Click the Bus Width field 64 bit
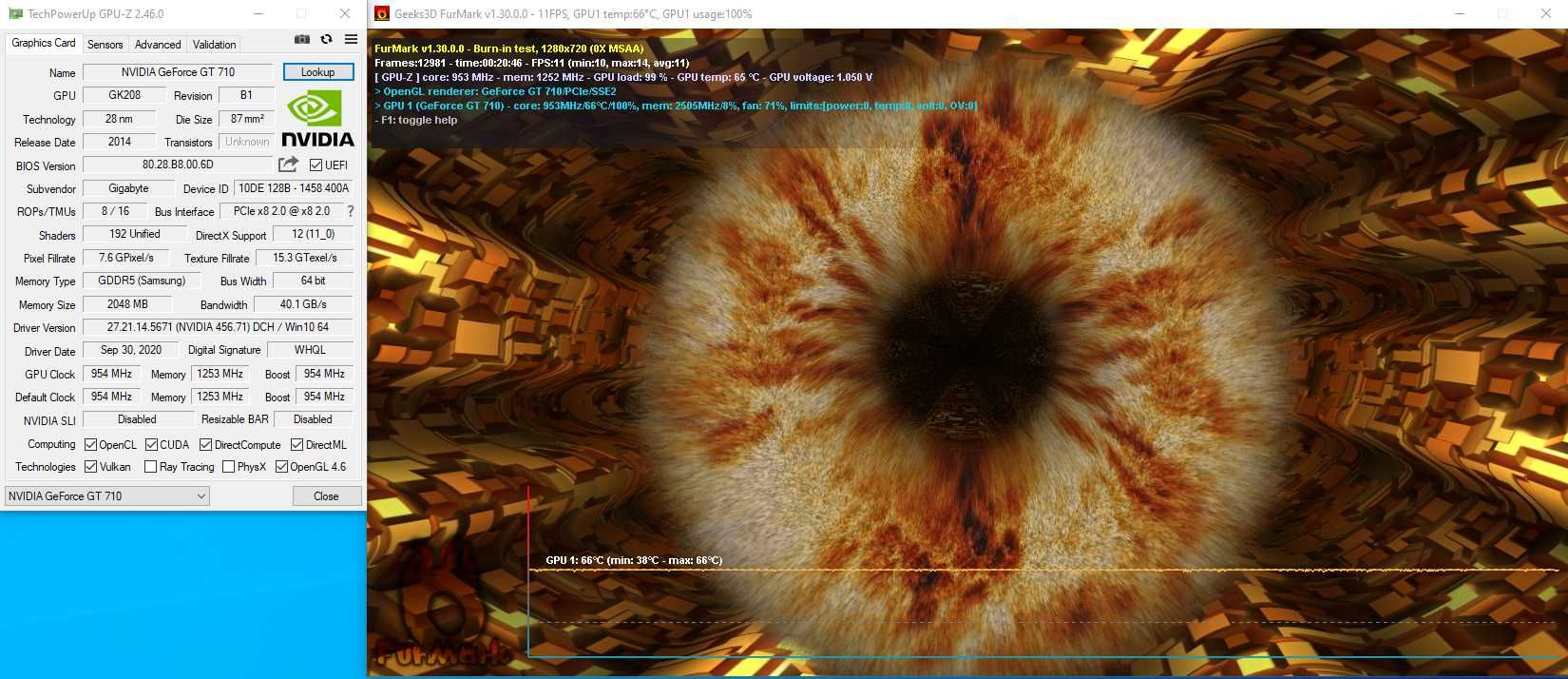 [x=313, y=281]
